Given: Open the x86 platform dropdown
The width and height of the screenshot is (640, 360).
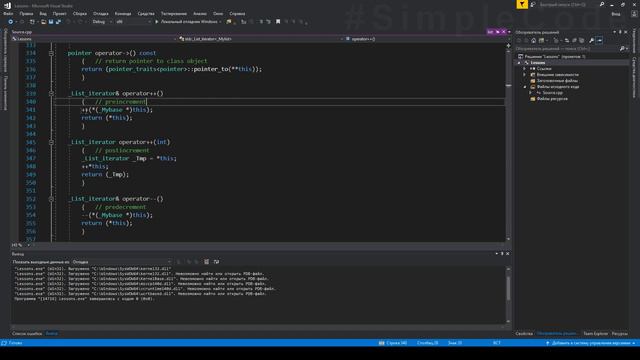Looking at the screenshot, I should (x=133, y=22).
